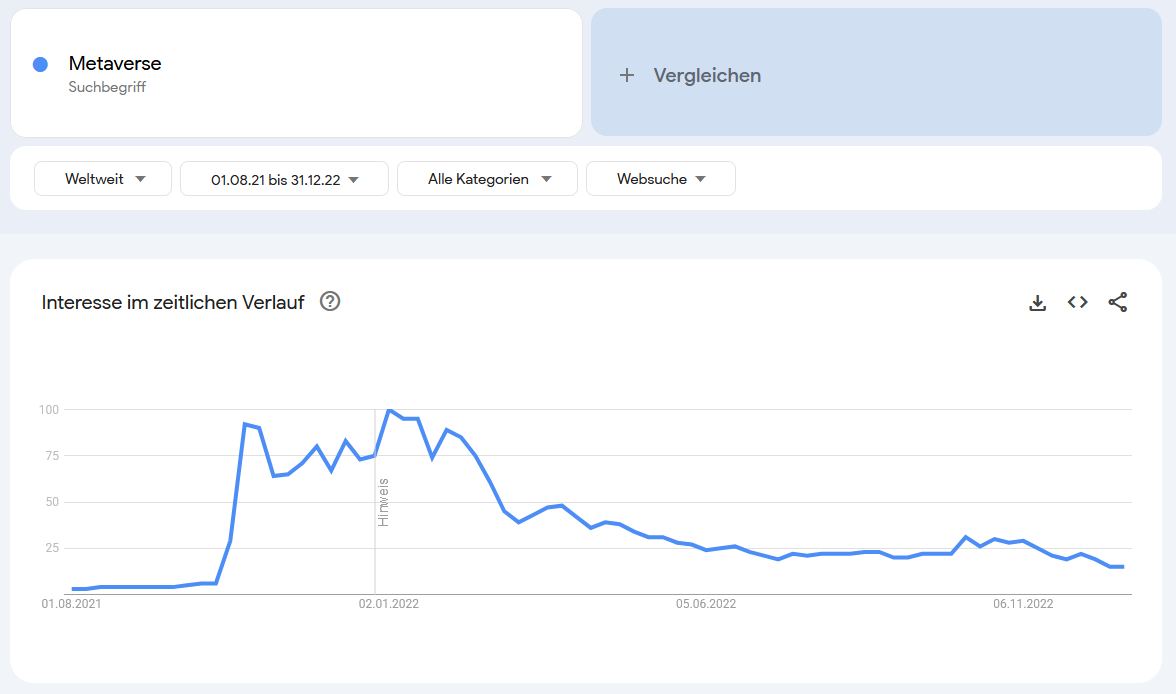Select the share icon in the chart toolbar
1176x694 pixels.
pos(1118,301)
